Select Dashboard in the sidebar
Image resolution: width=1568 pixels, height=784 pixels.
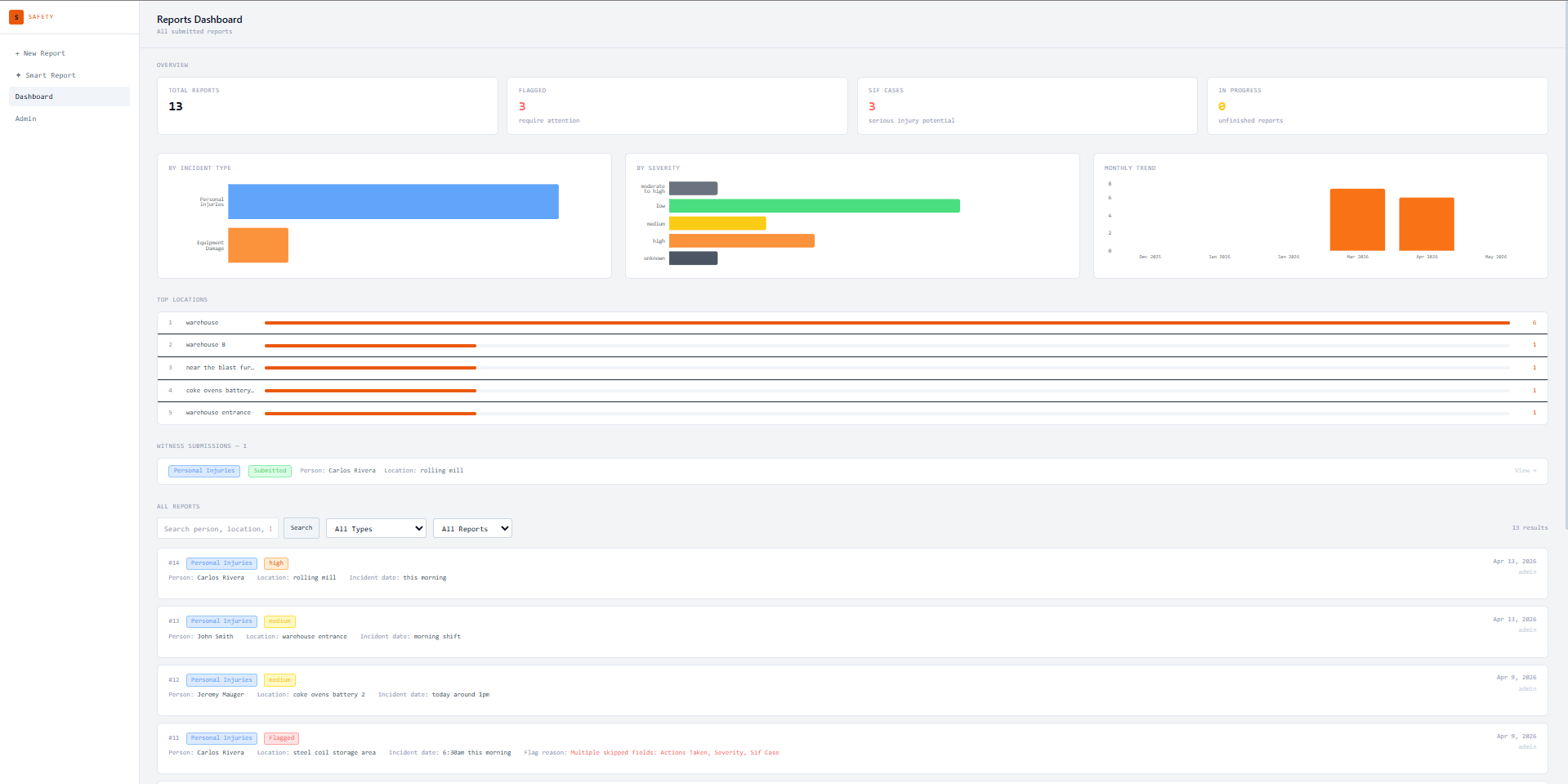point(69,96)
